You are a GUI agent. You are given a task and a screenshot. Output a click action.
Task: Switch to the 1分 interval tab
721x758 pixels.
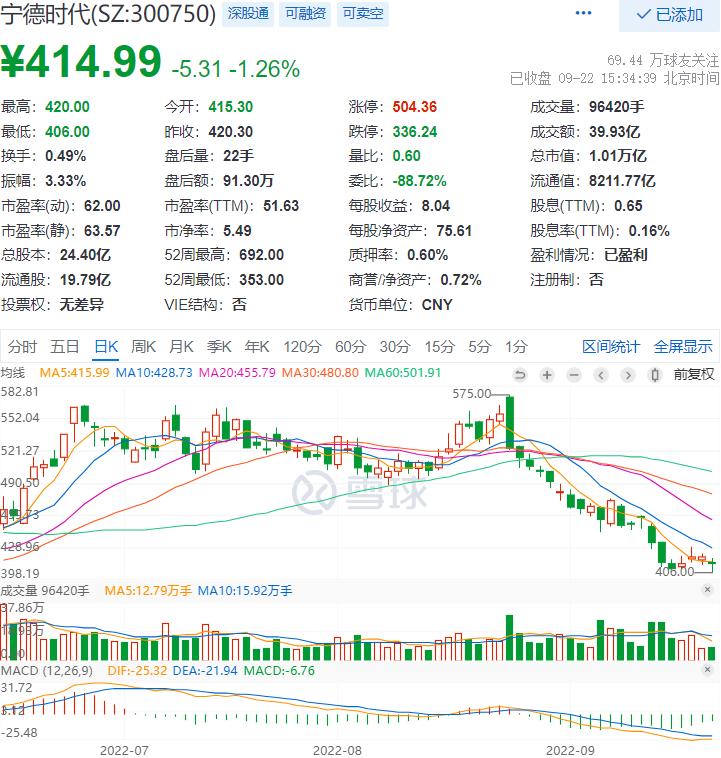(516, 347)
